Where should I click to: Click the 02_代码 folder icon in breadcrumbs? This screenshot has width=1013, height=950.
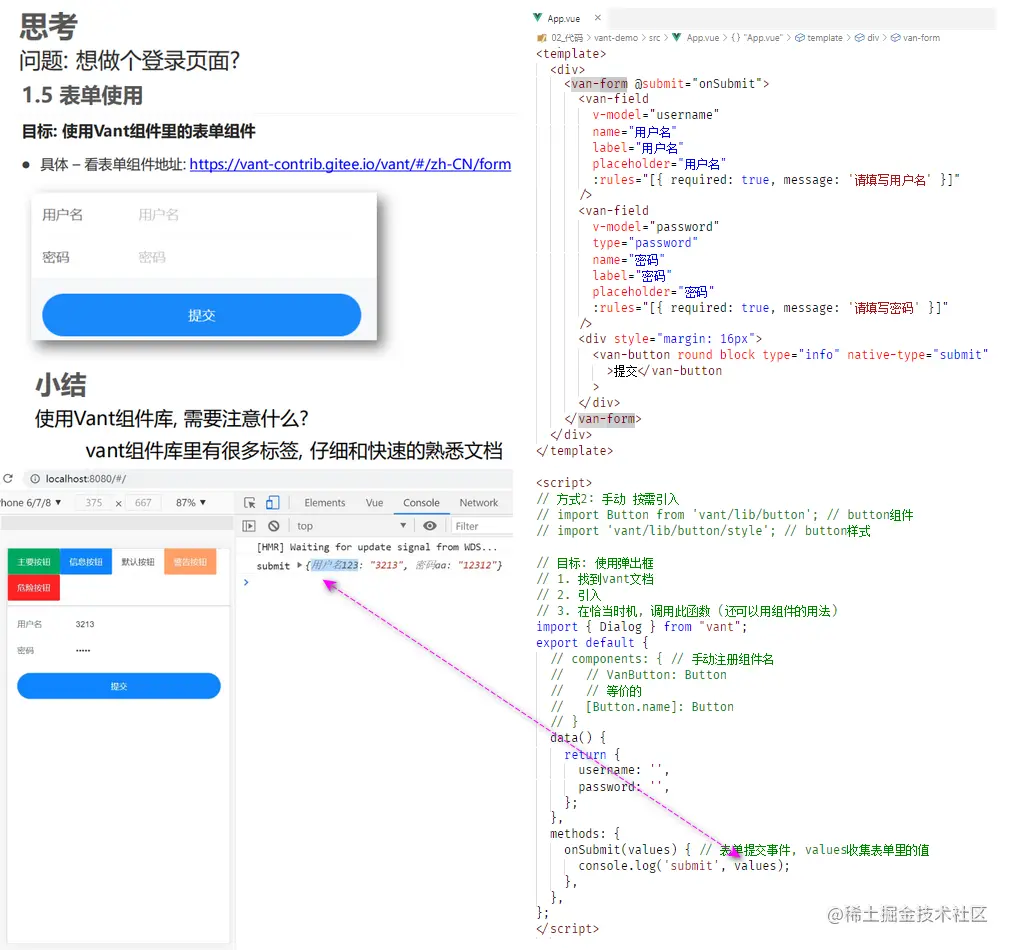coord(542,38)
